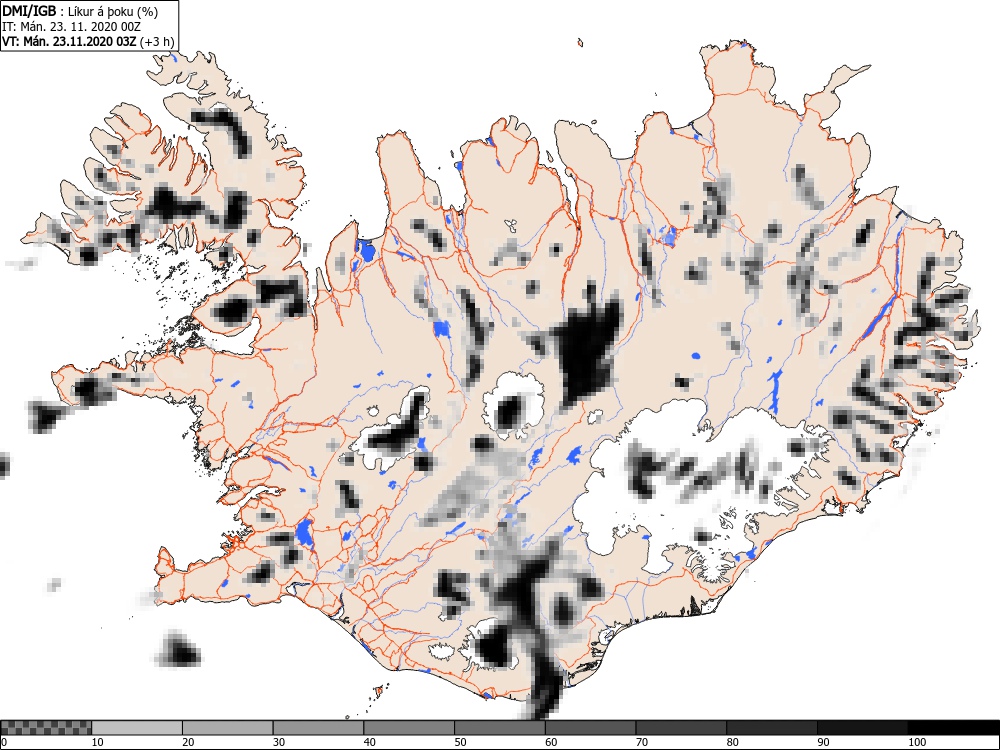Screen dimensions: 1000x750
Task: Pick the 70–80 dark gray legend segment
Action: point(681,727)
